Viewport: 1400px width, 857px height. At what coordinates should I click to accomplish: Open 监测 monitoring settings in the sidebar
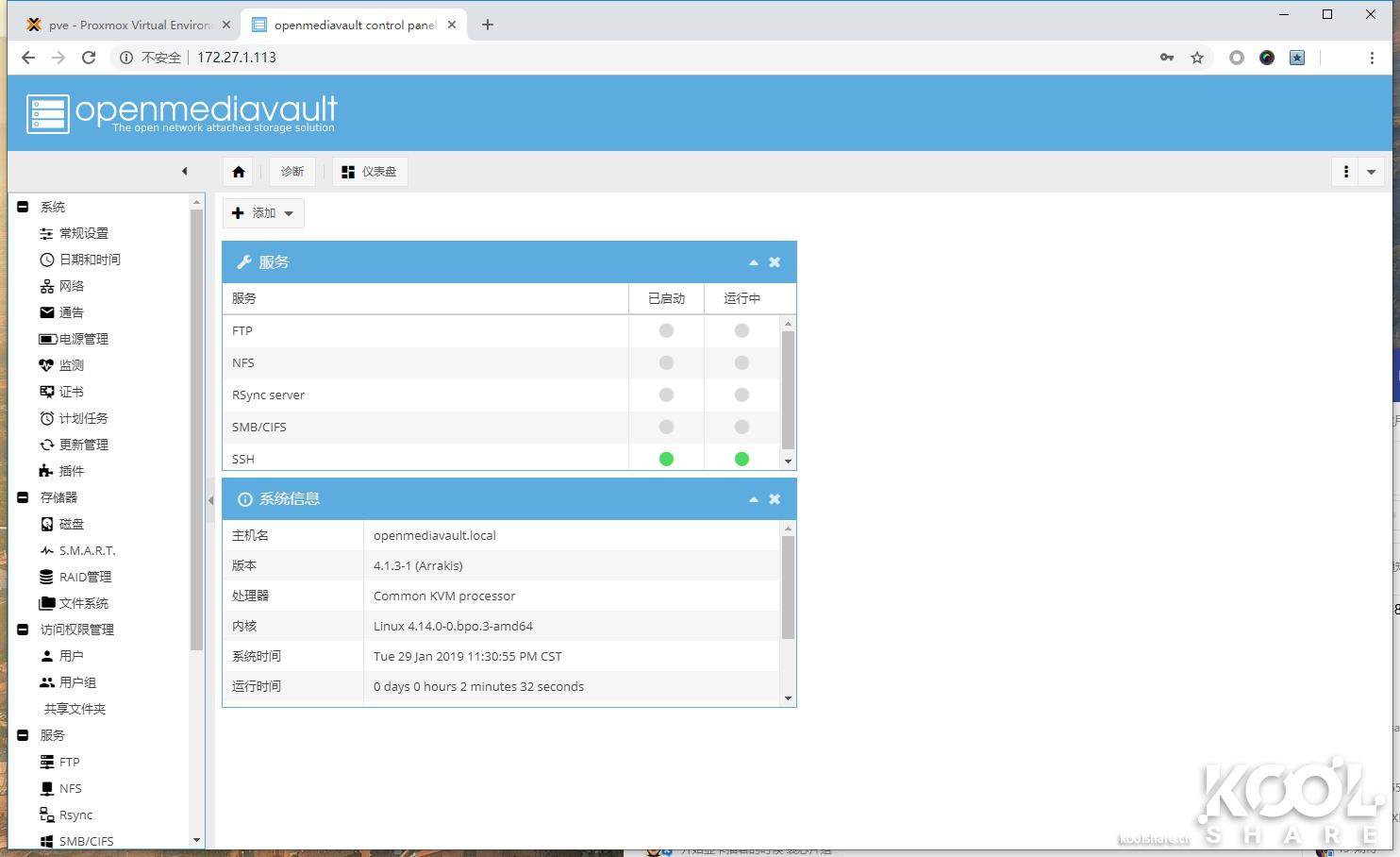coord(62,365)
